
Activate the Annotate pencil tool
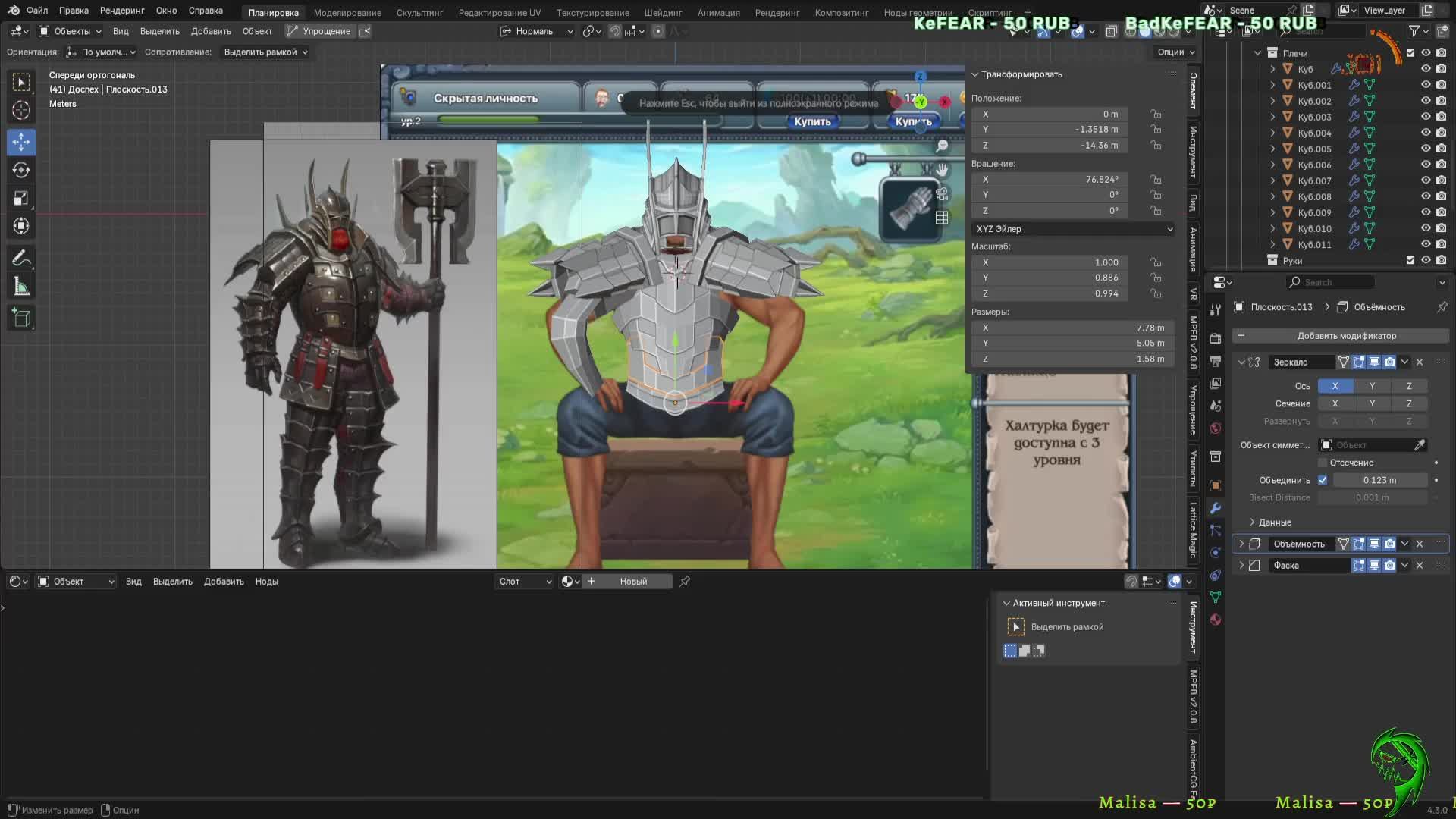(21, 259)
